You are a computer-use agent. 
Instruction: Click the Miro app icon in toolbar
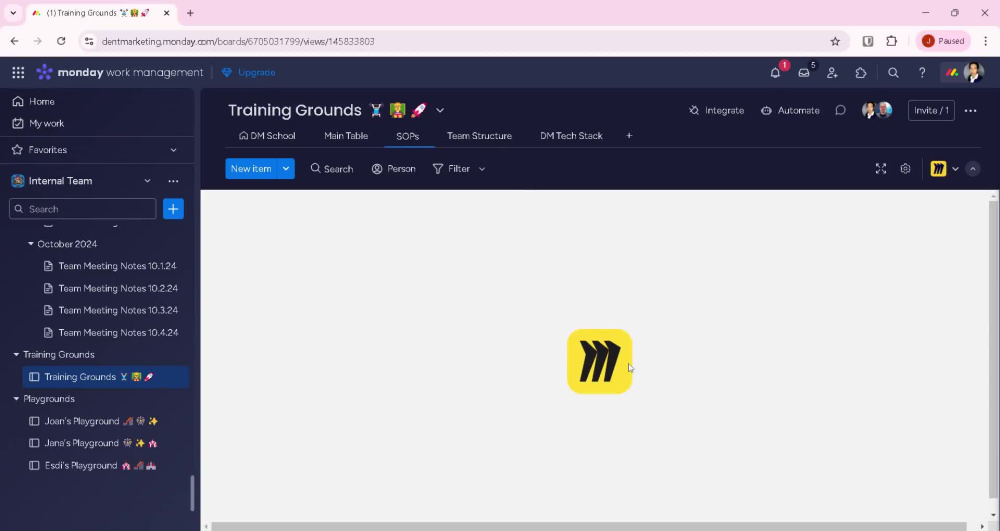pos(938,169)
